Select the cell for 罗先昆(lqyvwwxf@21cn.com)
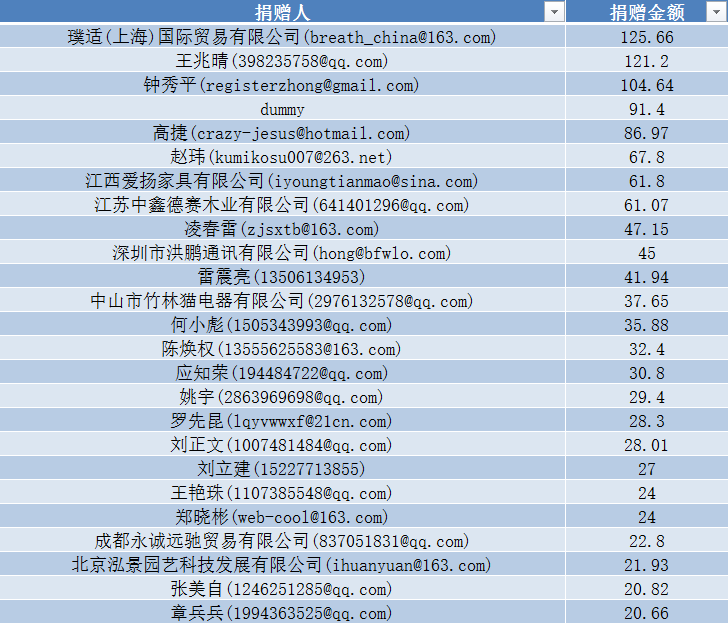The width and height of the screenshot is (728, 623). click(x=282, y=421)
